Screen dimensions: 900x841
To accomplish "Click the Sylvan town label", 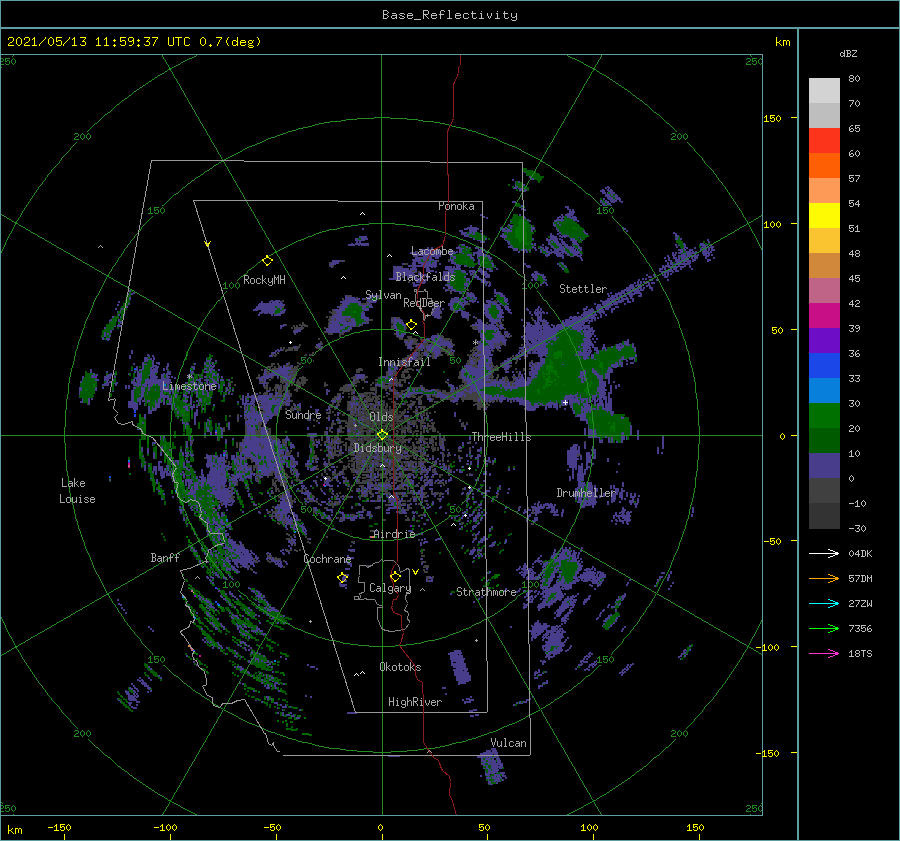I will (x=383, y=295).
